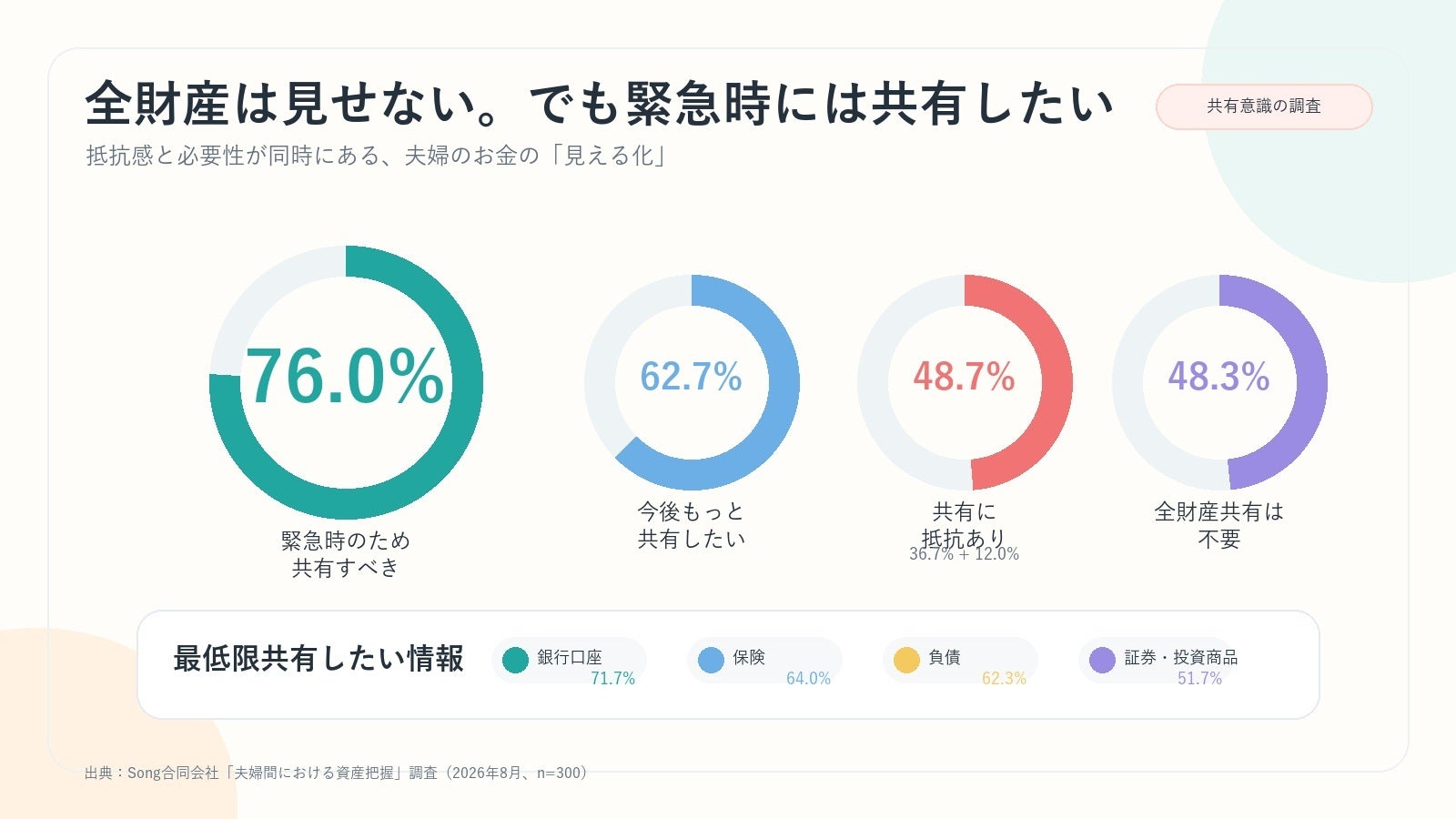
Task: Click the blue 保険 legend dot
Action: (711, 660)
